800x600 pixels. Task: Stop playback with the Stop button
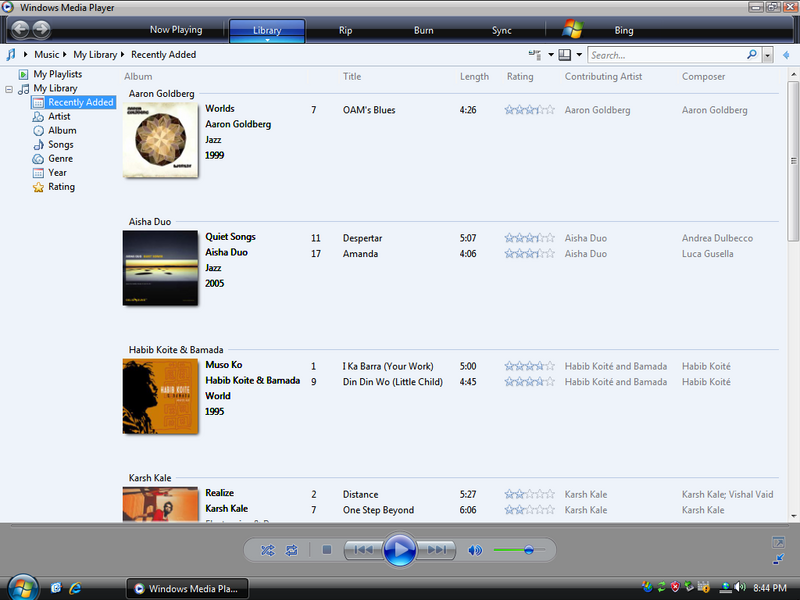327,550
